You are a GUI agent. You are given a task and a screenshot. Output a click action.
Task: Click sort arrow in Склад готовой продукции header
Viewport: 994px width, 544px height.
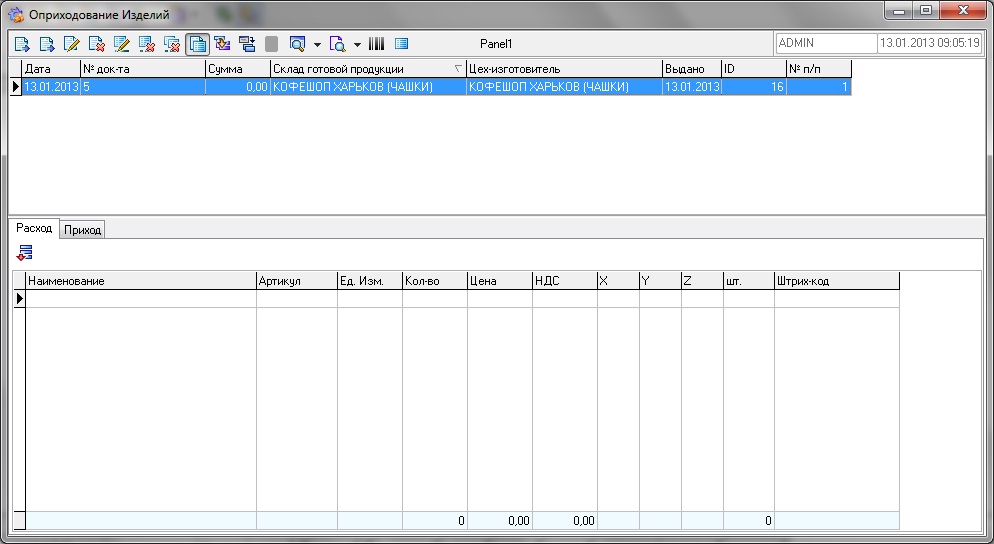tap(458, 69)
